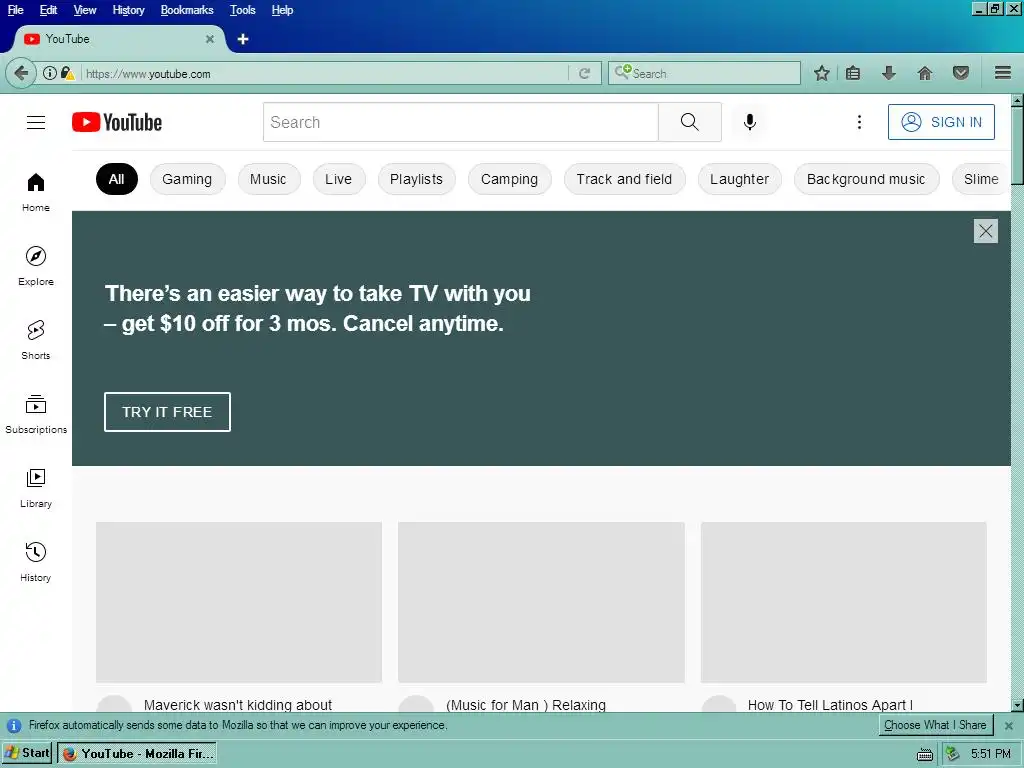Open Shorts in sidebar
This screenshot has height=768, width=1024.
(36, 340)
